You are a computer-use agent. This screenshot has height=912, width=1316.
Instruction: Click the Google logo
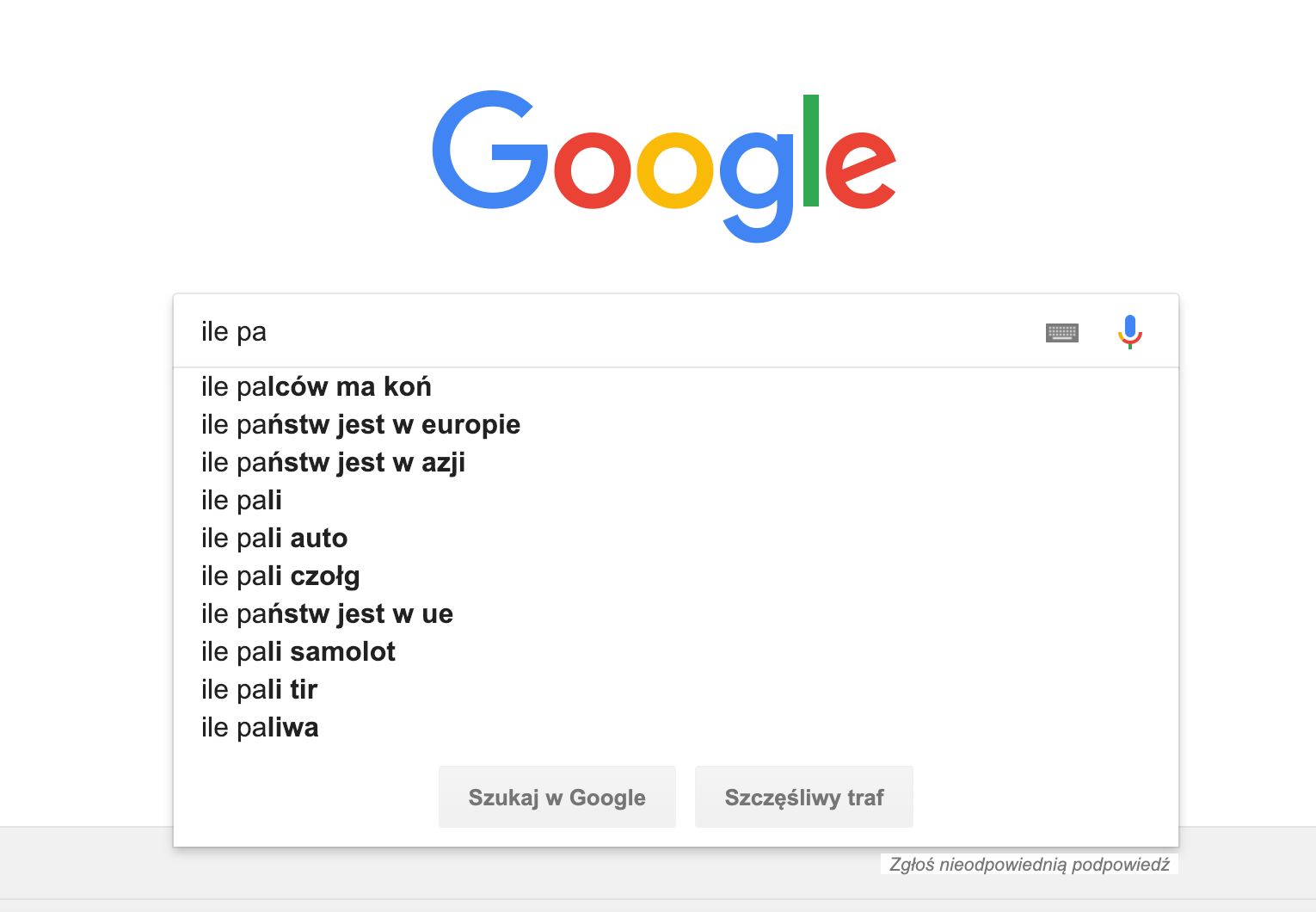(663, 163)
